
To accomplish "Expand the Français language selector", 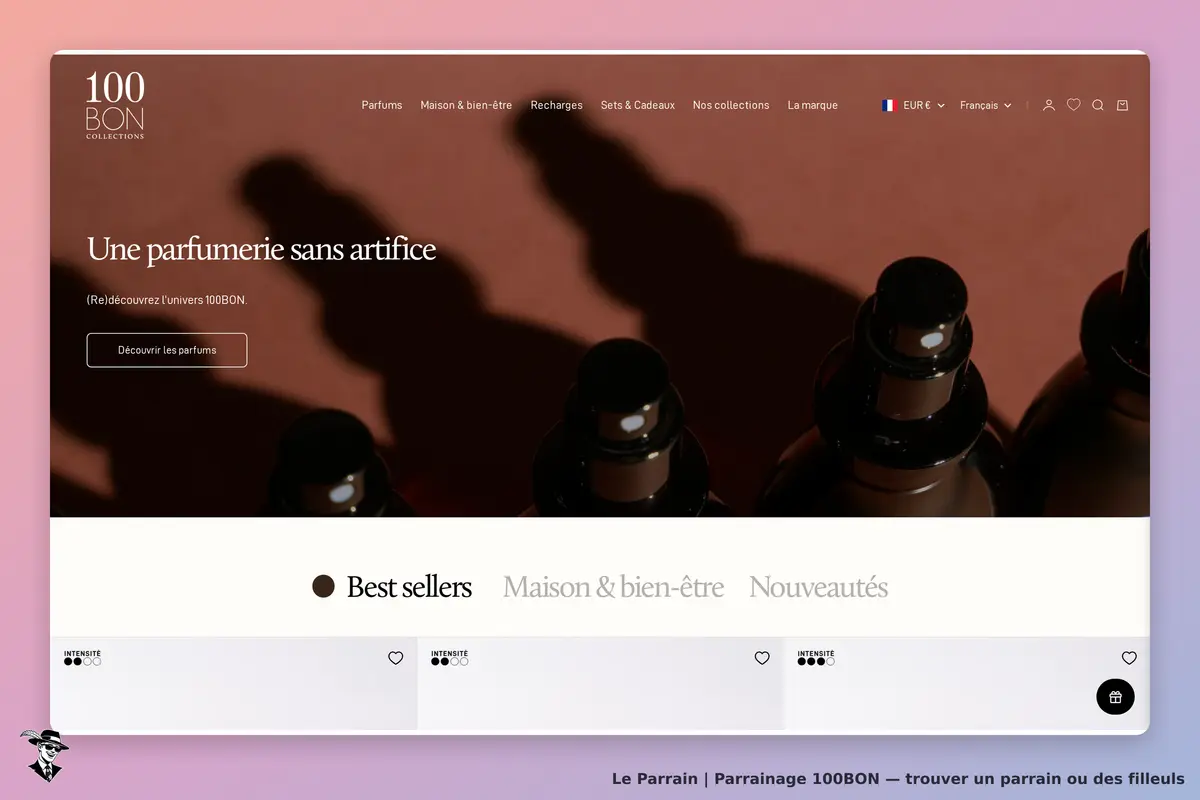I will (986, 105).
